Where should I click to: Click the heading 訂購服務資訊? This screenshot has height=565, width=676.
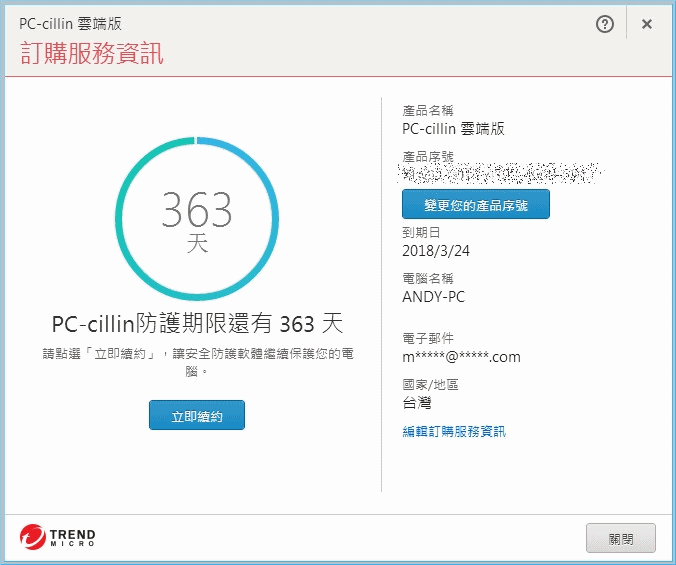click(x=91, y=53)
